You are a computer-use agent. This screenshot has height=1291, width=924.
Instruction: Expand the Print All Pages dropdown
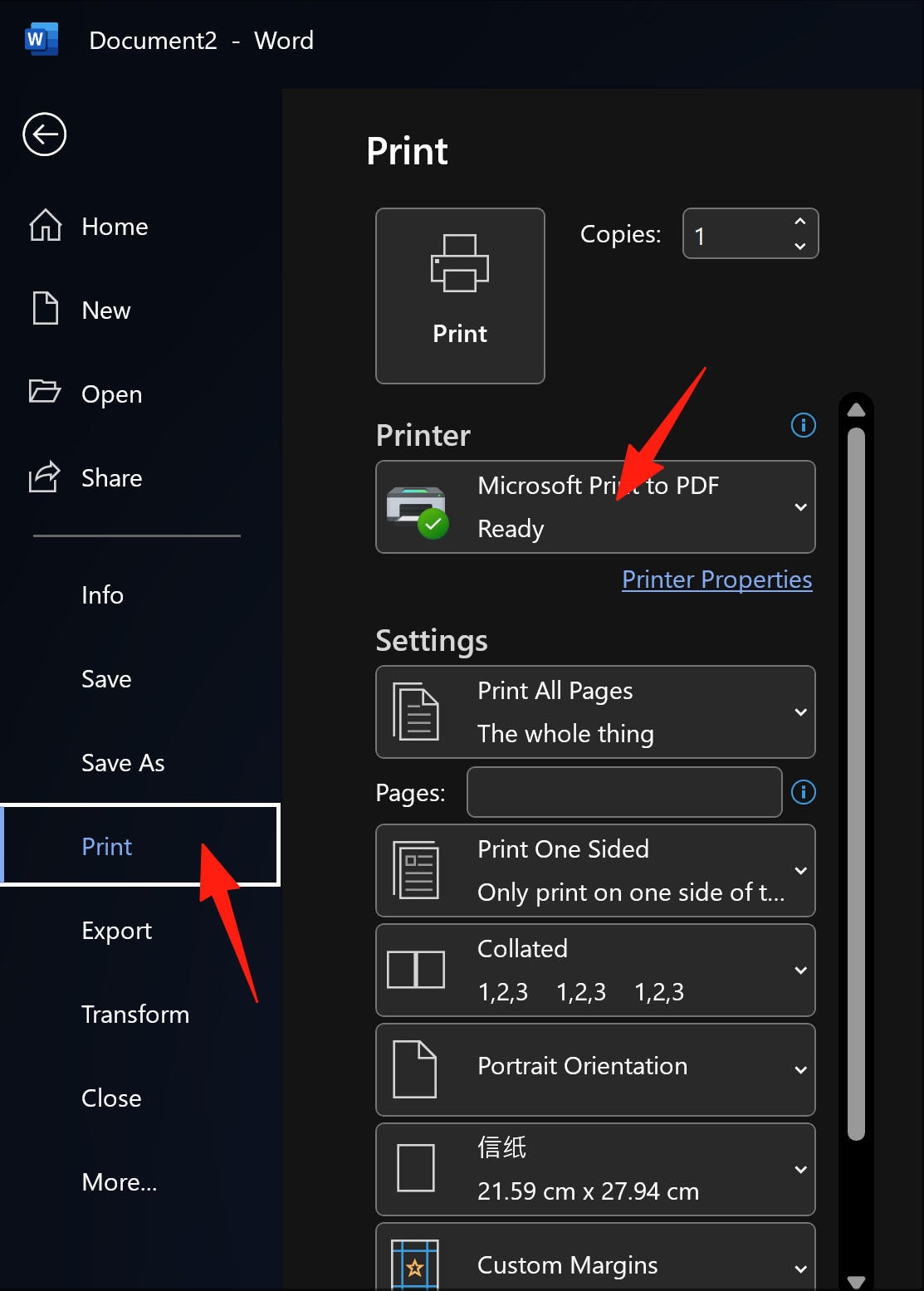point(595,712)
